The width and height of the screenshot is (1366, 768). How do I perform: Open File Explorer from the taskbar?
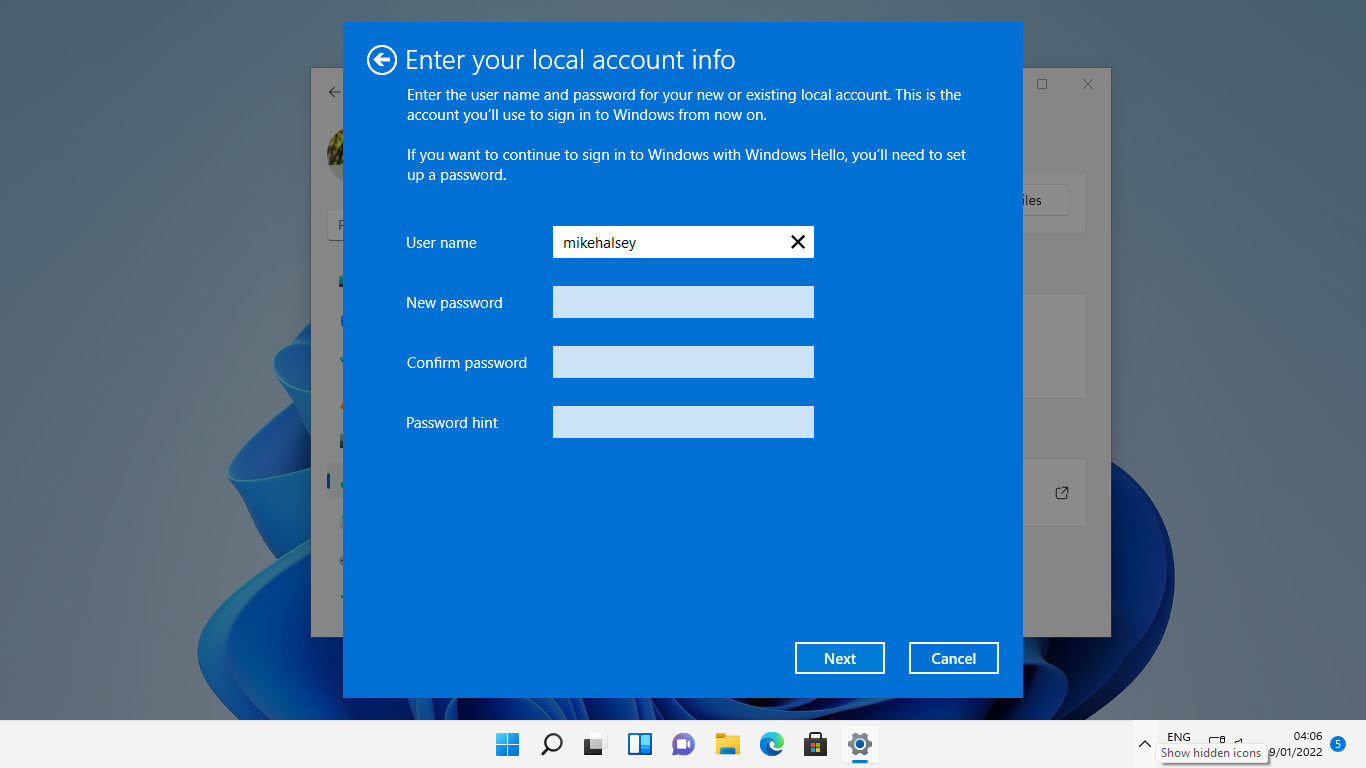[728, 744]
